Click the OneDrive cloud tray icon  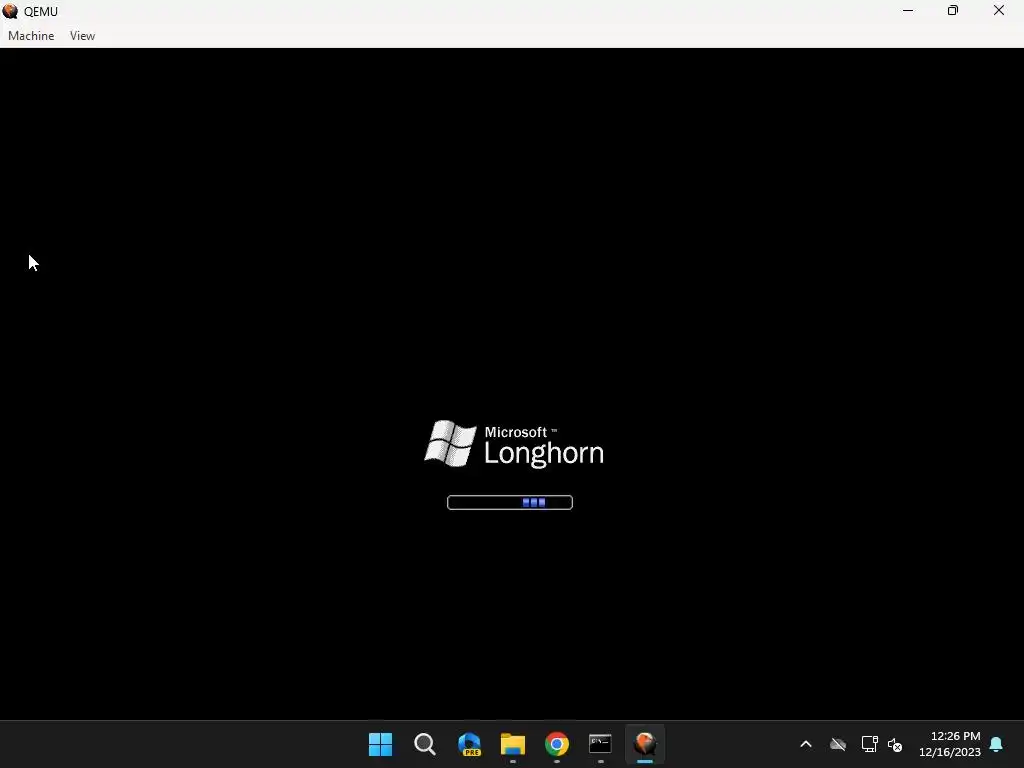(838, 744)
